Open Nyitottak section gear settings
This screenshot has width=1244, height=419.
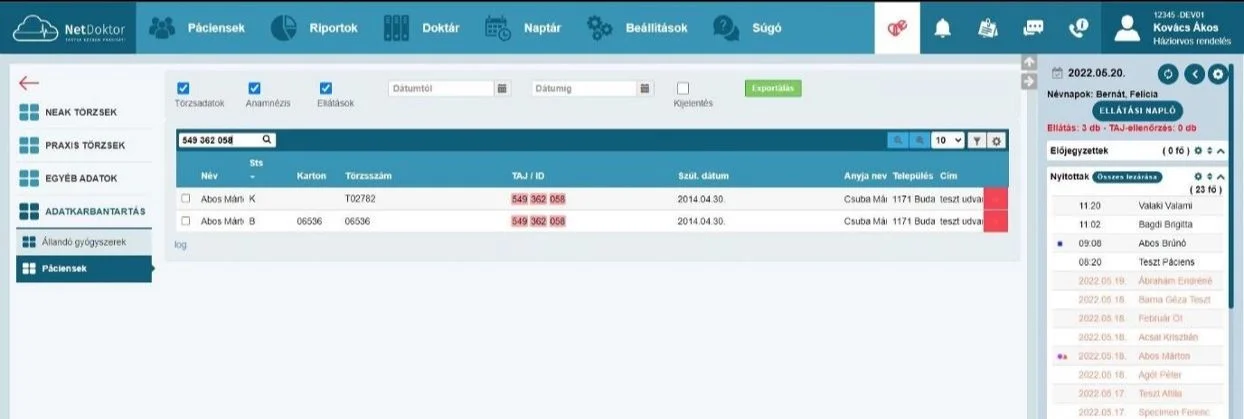(x=1199, y=176)
